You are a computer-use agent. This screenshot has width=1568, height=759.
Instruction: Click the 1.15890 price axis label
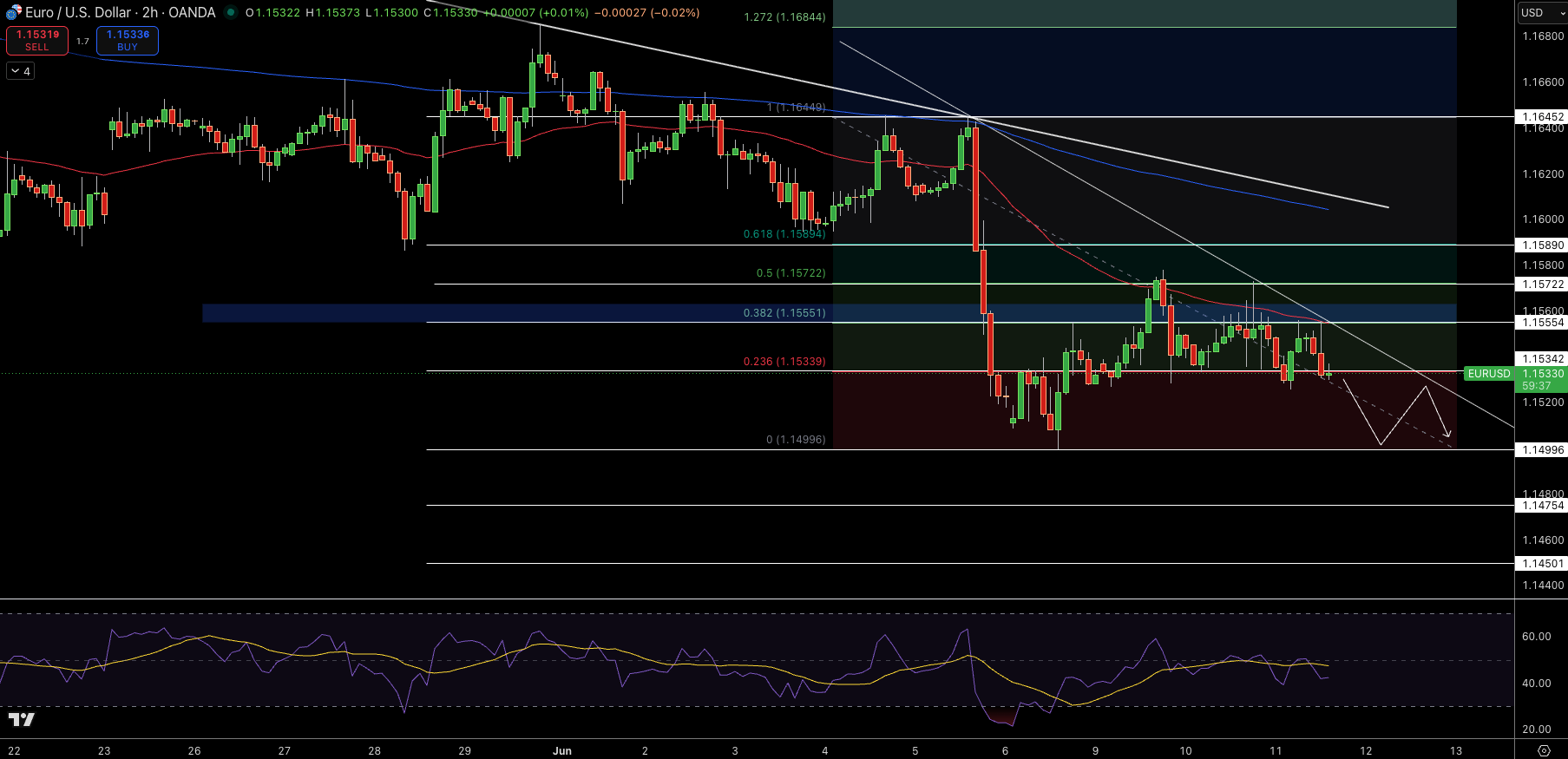tap(1541, 245)
